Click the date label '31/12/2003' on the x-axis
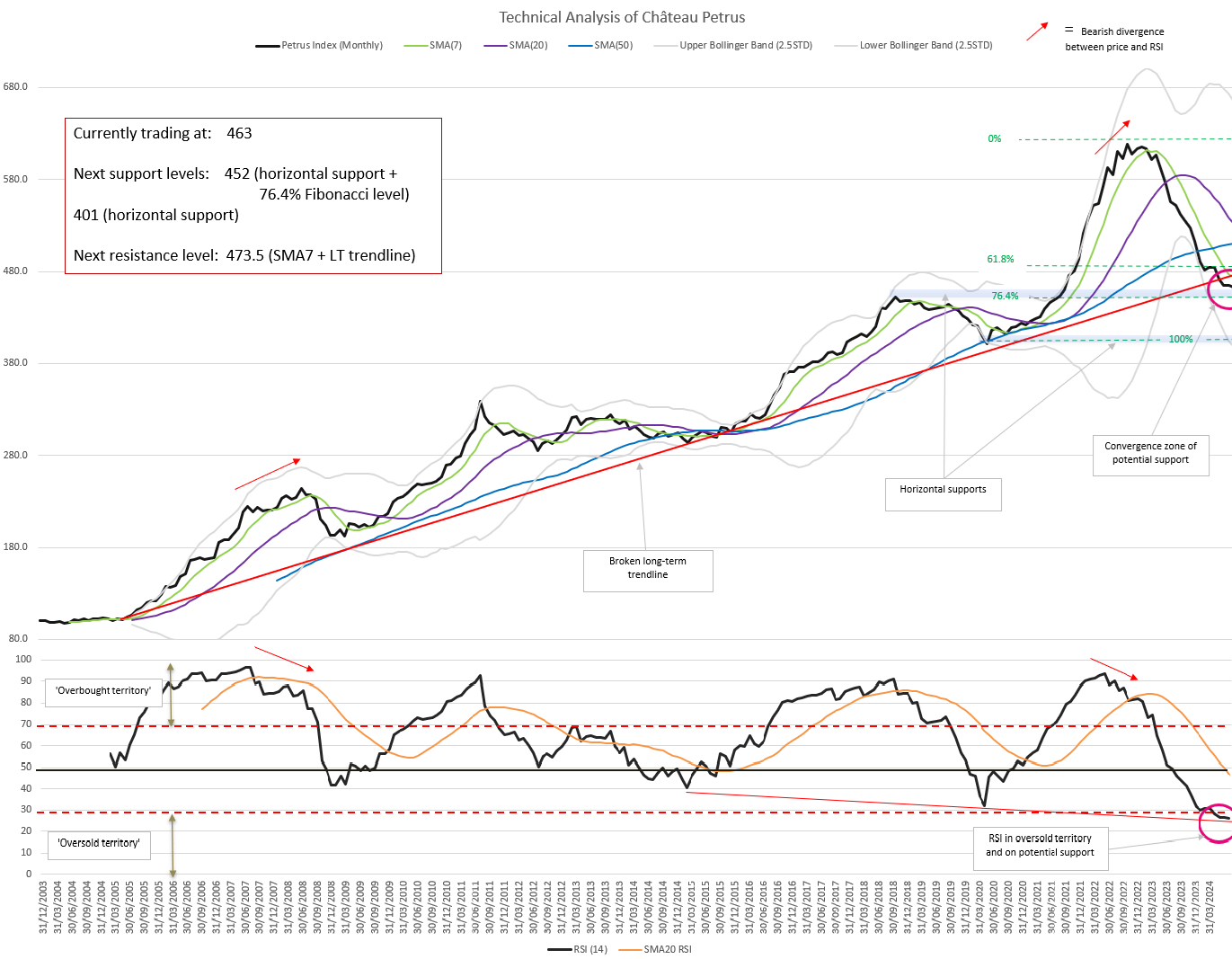 pos(43,908)
